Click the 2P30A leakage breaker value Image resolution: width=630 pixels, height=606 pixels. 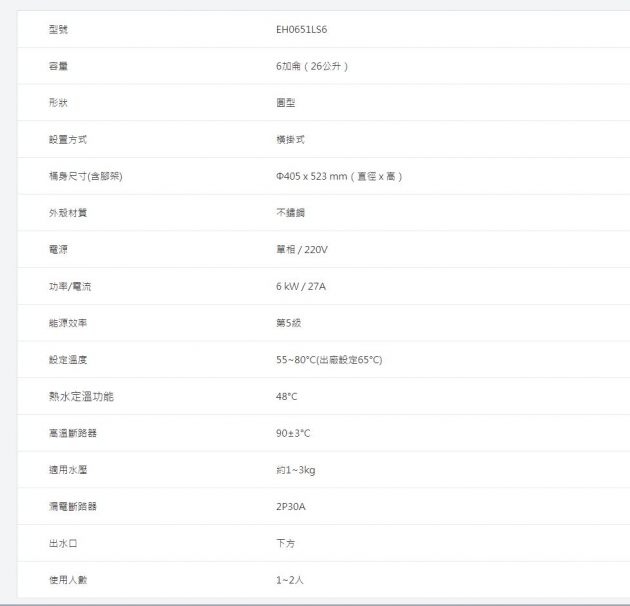(x=291, y=507)
